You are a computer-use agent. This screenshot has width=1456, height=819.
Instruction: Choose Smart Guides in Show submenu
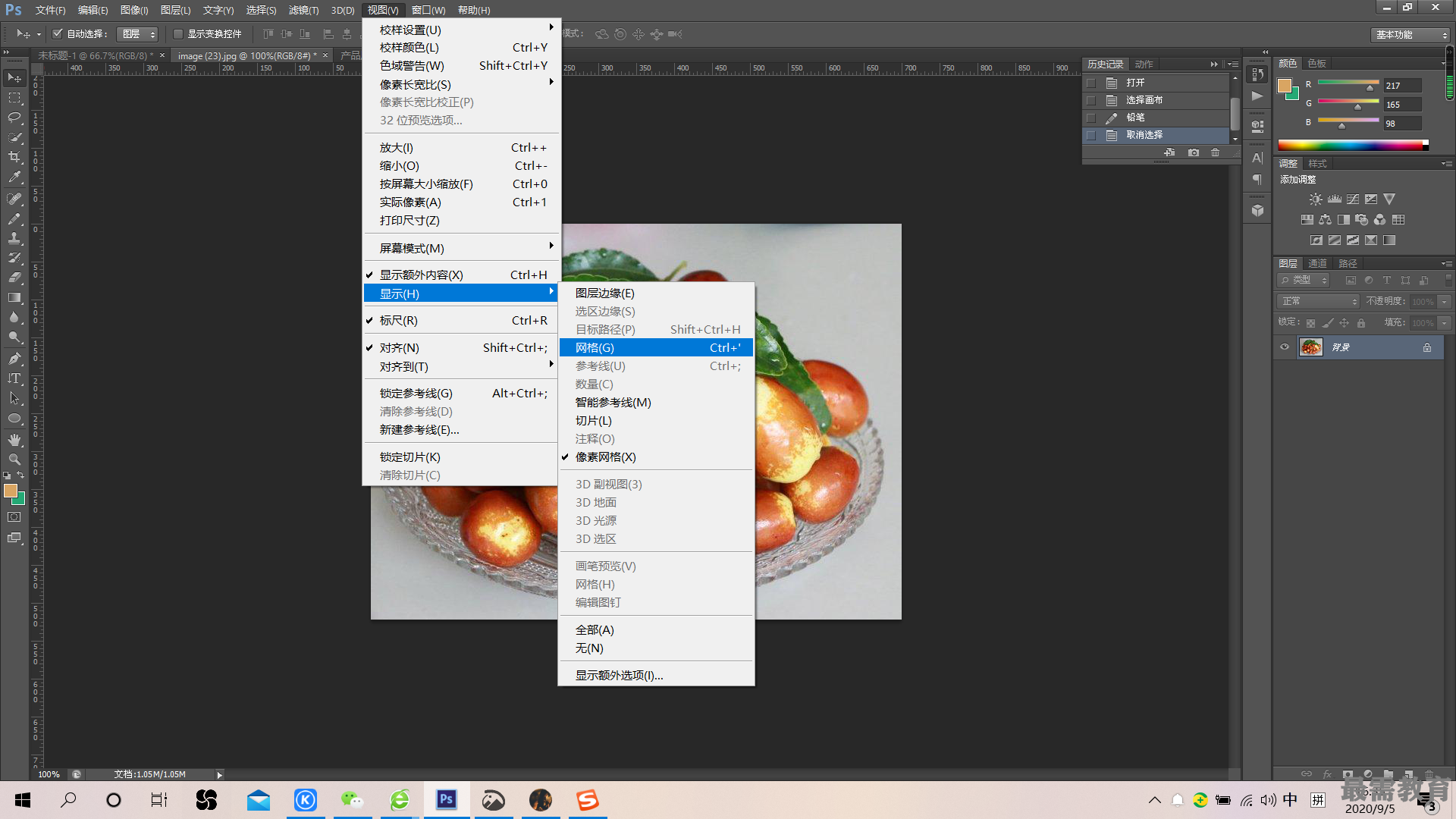(x=657, y=403)
